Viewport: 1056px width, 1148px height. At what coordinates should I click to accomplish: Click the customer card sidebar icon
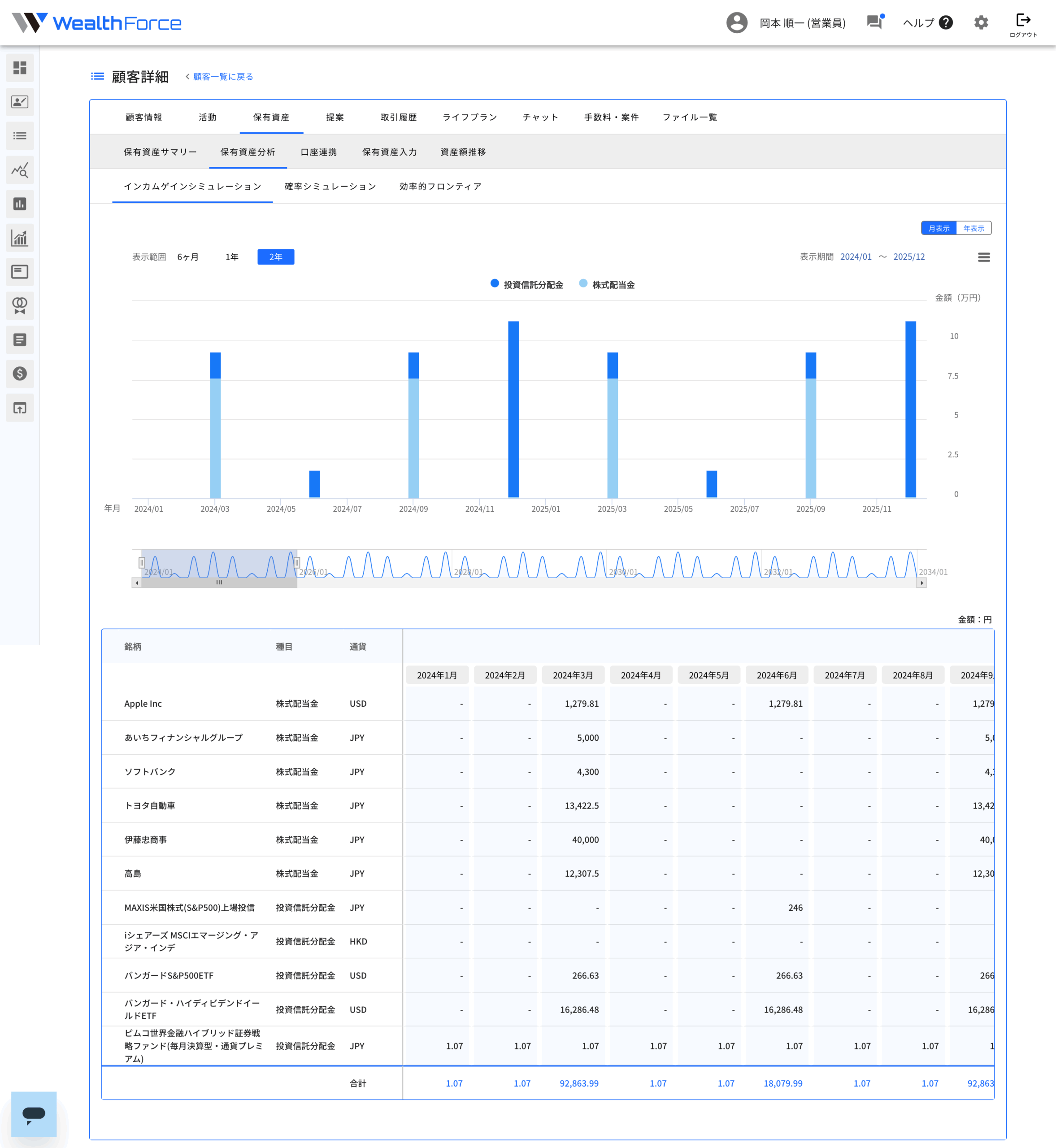[x=19, y=102]
